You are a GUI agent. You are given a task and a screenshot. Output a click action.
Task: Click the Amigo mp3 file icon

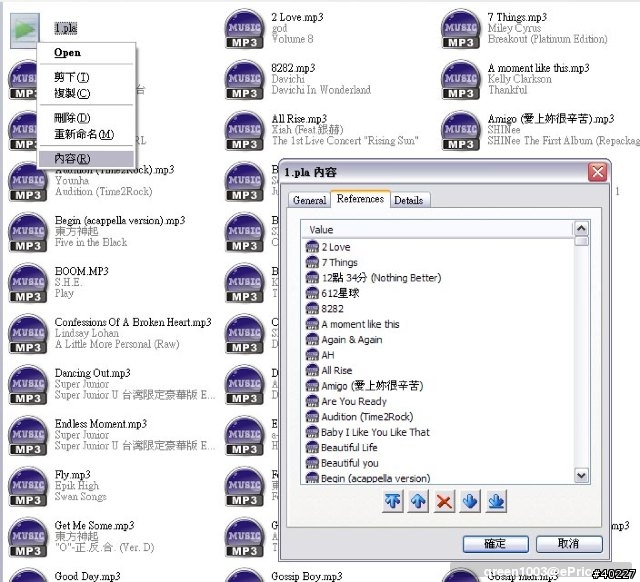pos(461,131)
